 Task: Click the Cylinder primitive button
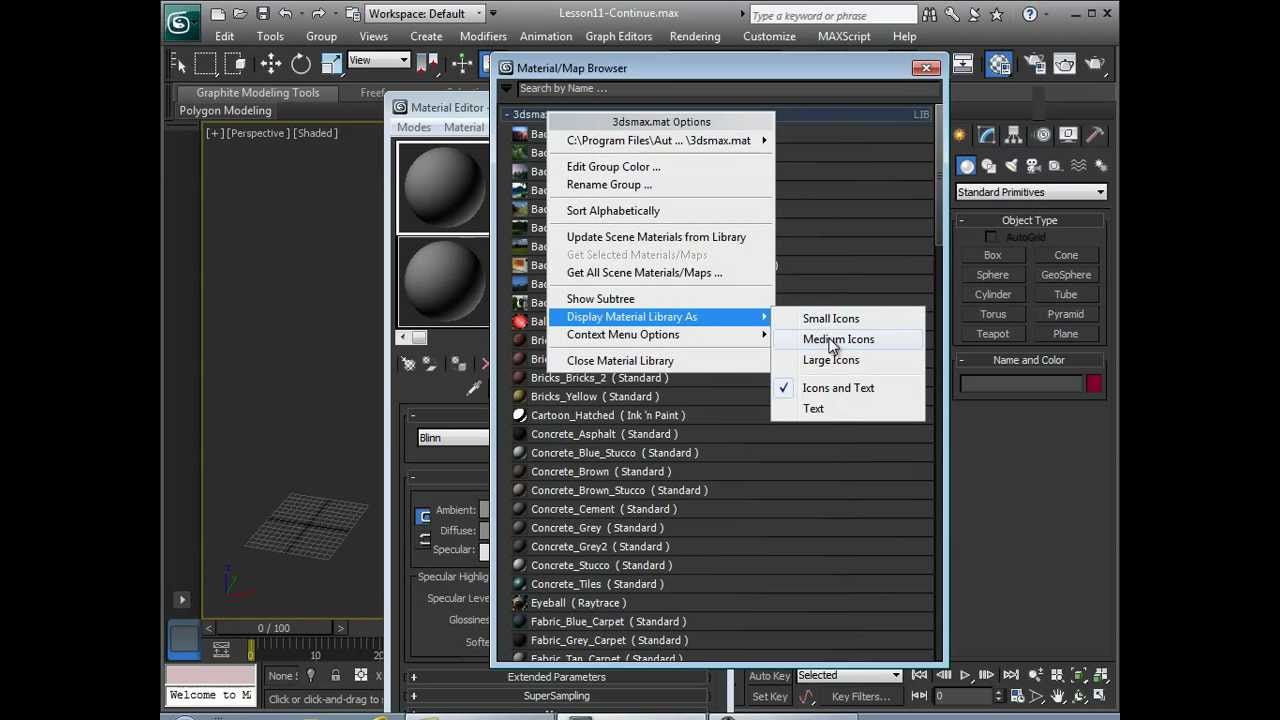993,295
